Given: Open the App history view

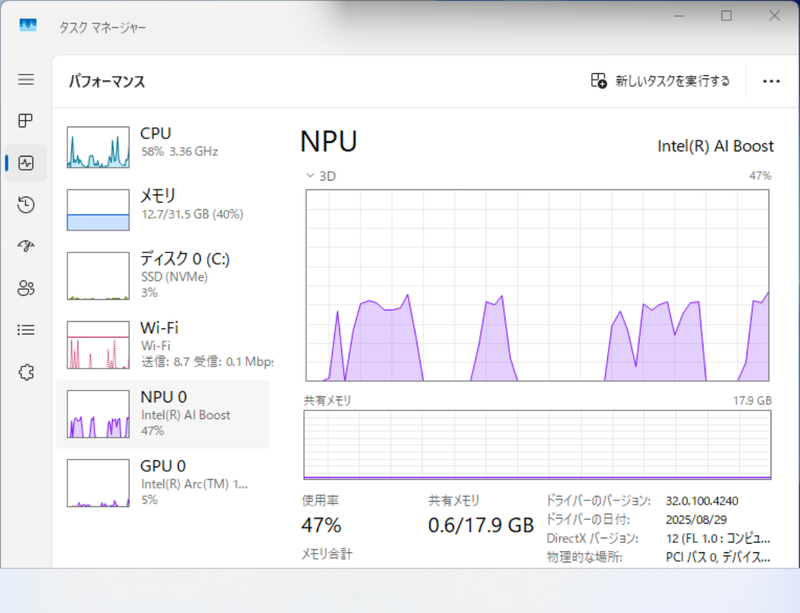Looking at the screenshot, I should 26,204.
